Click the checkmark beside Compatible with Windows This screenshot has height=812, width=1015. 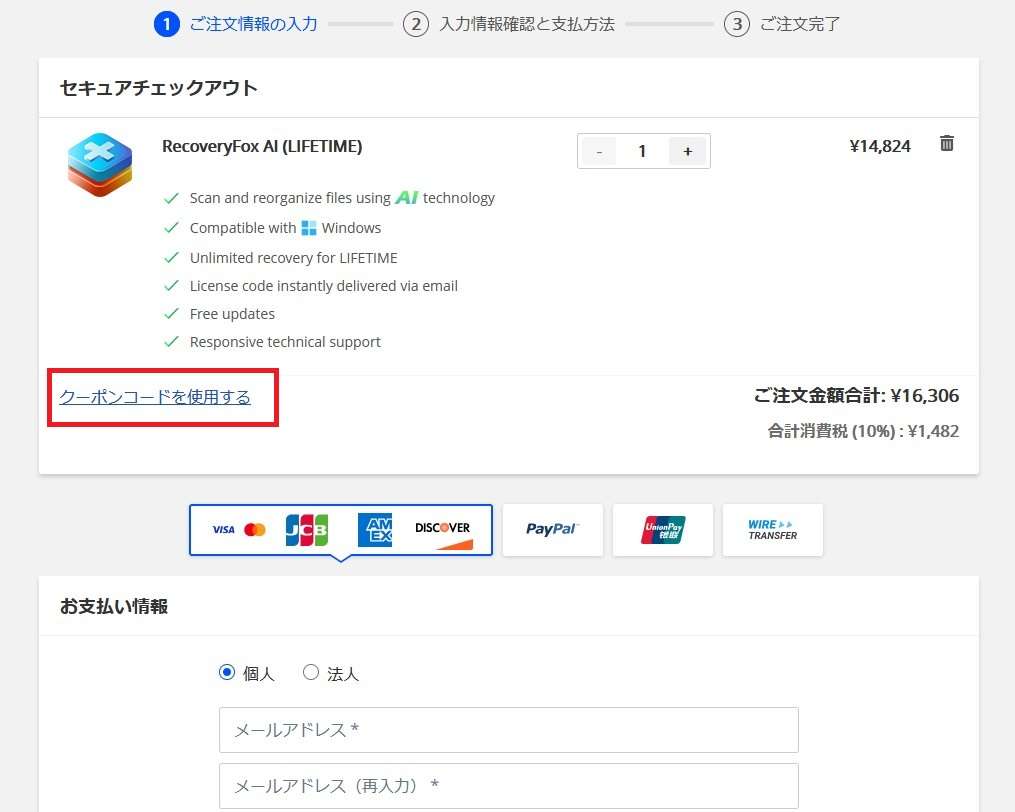[172, 228]
